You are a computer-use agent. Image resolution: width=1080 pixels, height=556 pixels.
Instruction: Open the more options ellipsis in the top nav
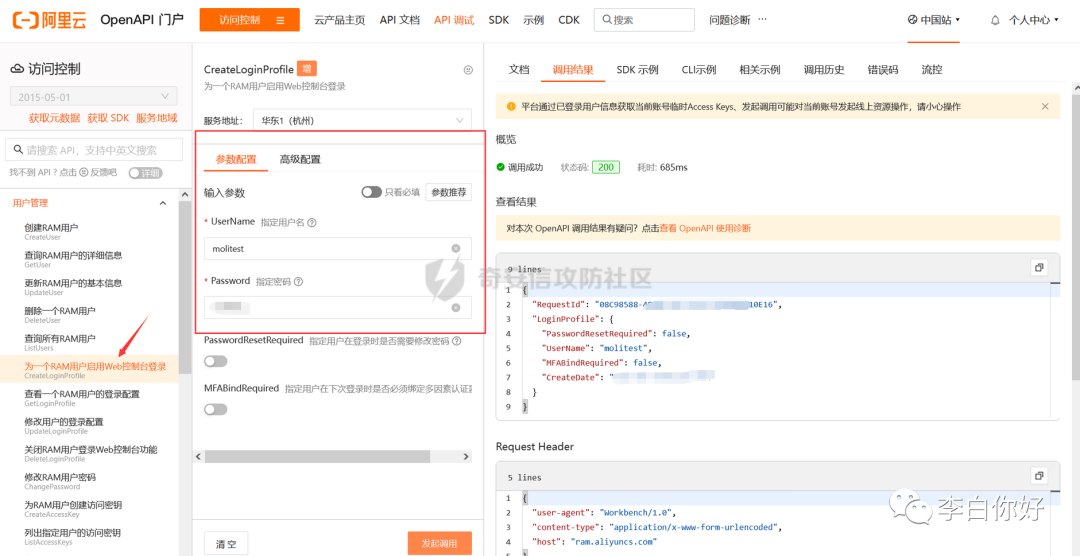pyautogui.click(x=762, y=20)
